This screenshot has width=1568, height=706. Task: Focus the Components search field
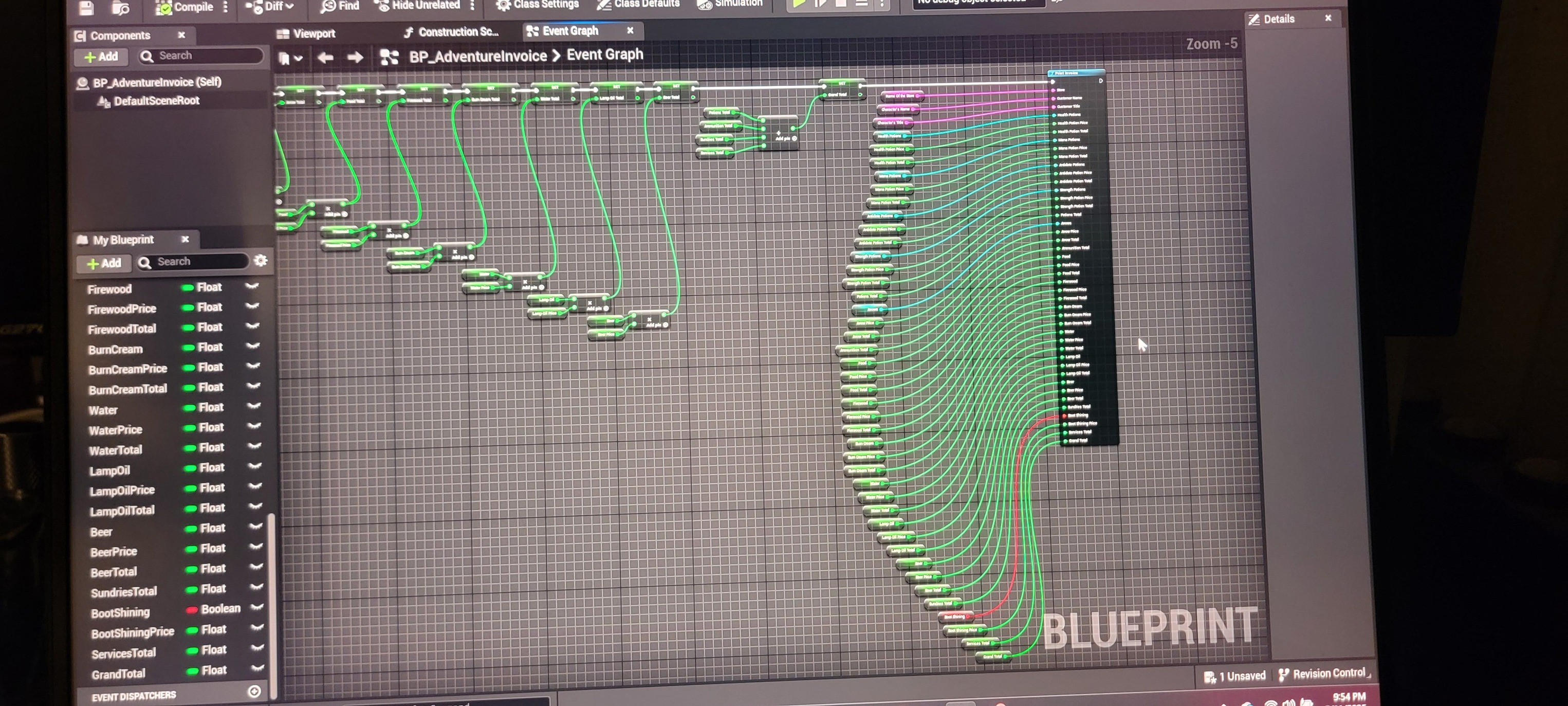(x=201, y=56)
